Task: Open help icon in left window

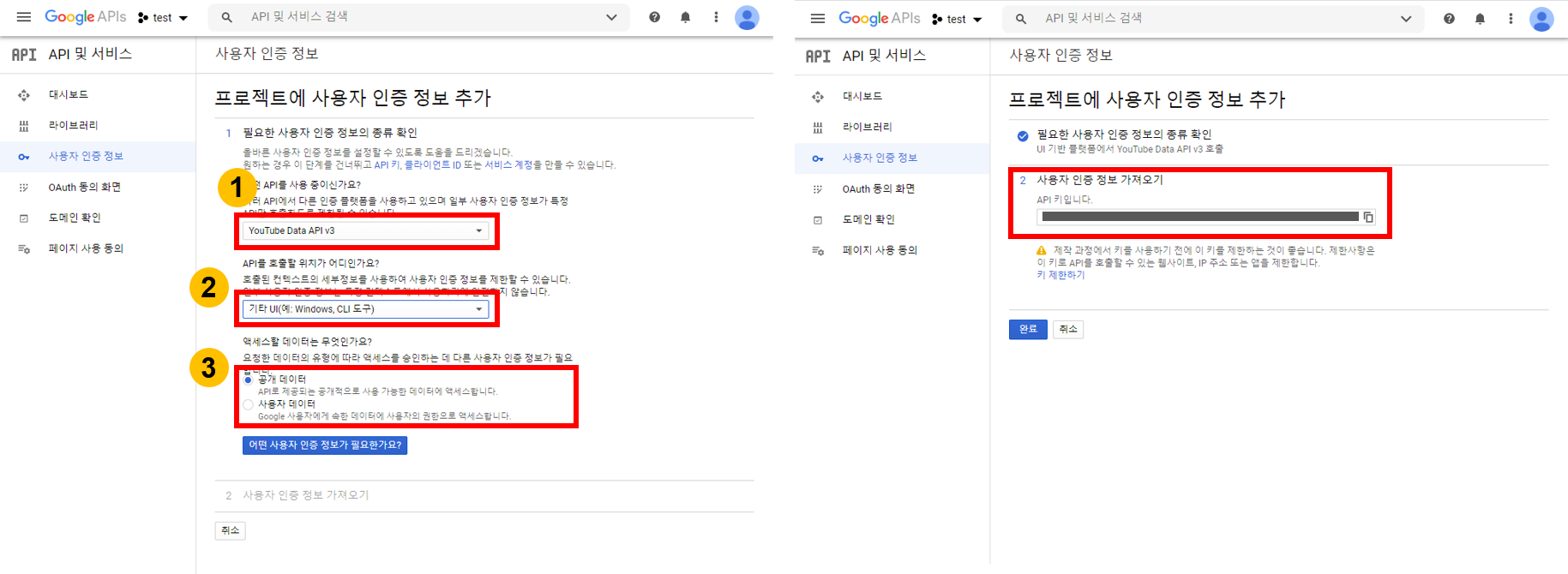Action: pyautogui.click(x=655, y=17)
